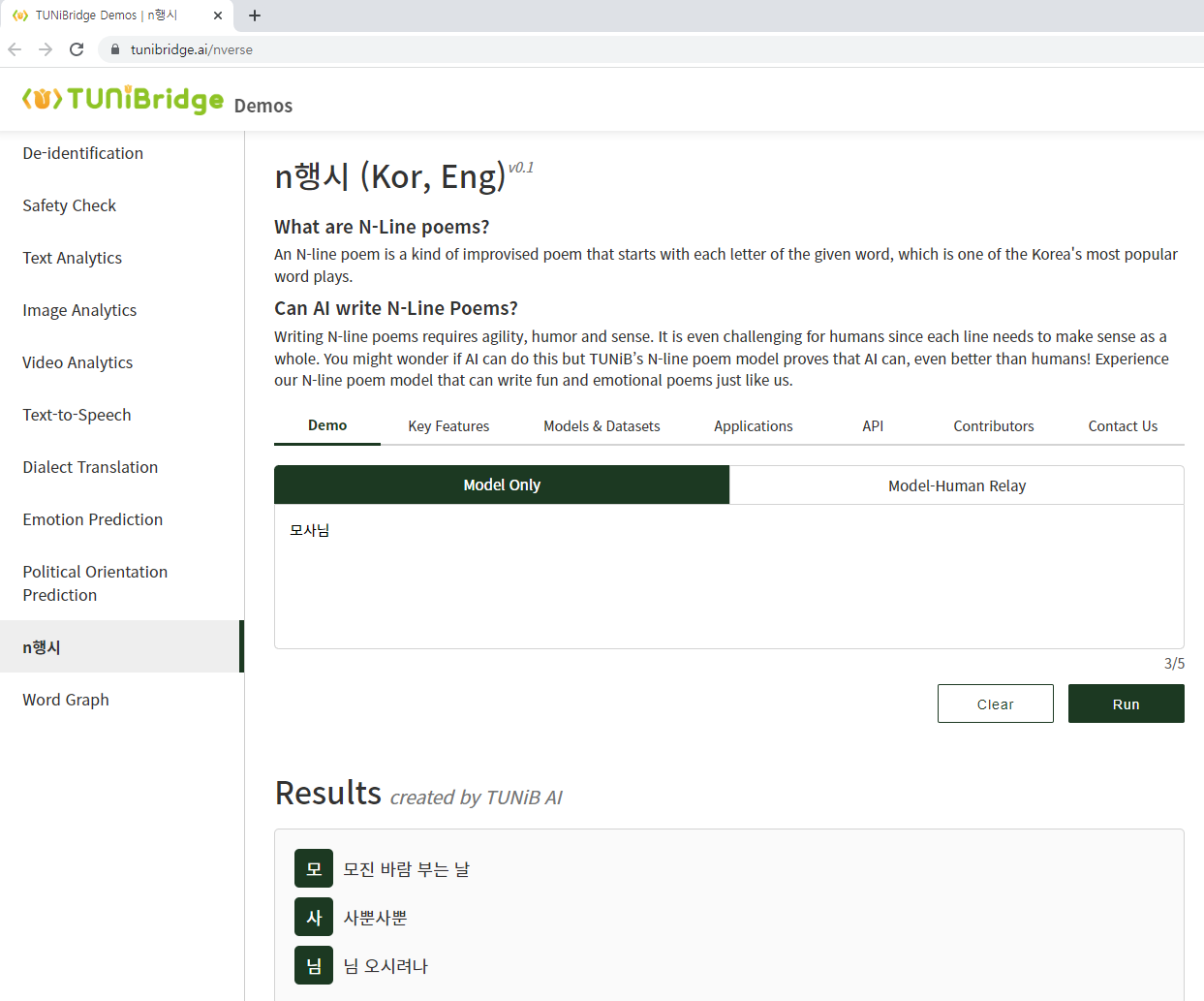Click the Demos header label
1204x1001 pixels.
pyautogui.click(x=263, y=106)
